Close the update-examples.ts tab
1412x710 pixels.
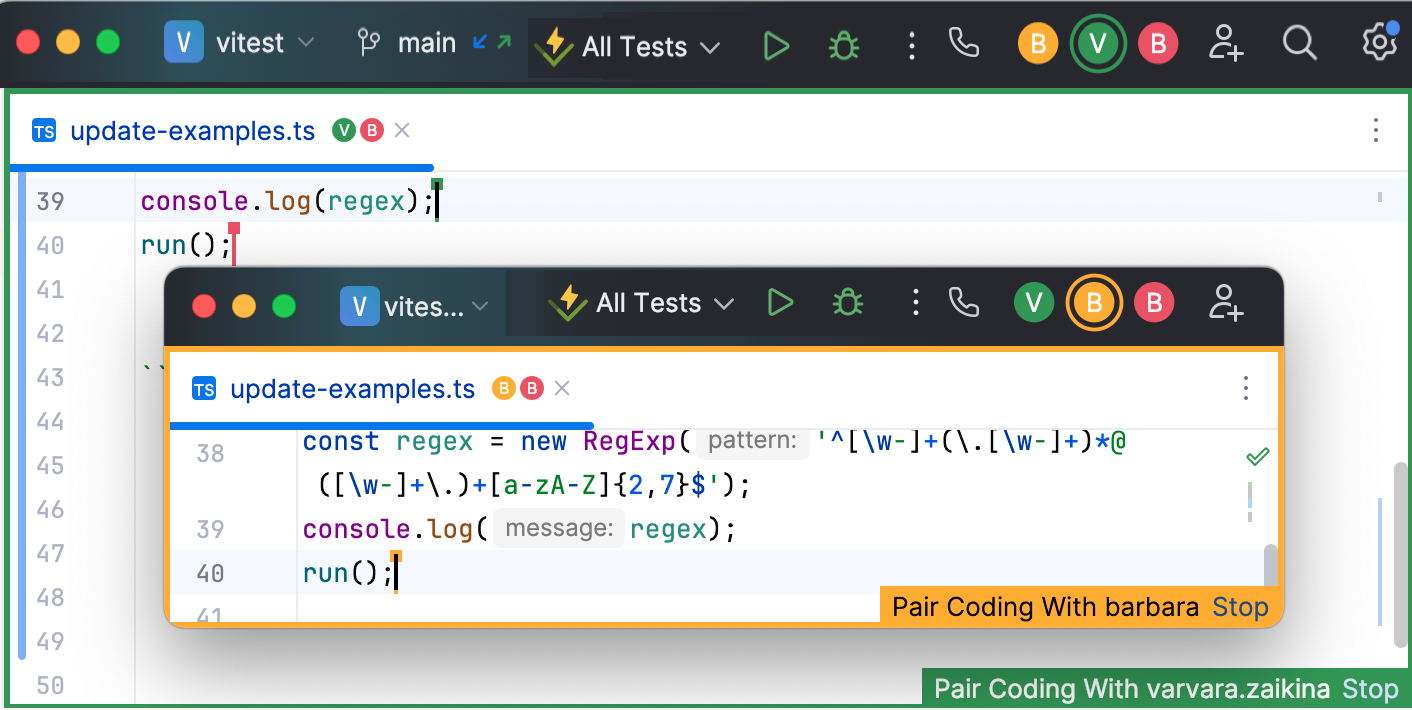[402, 130]
